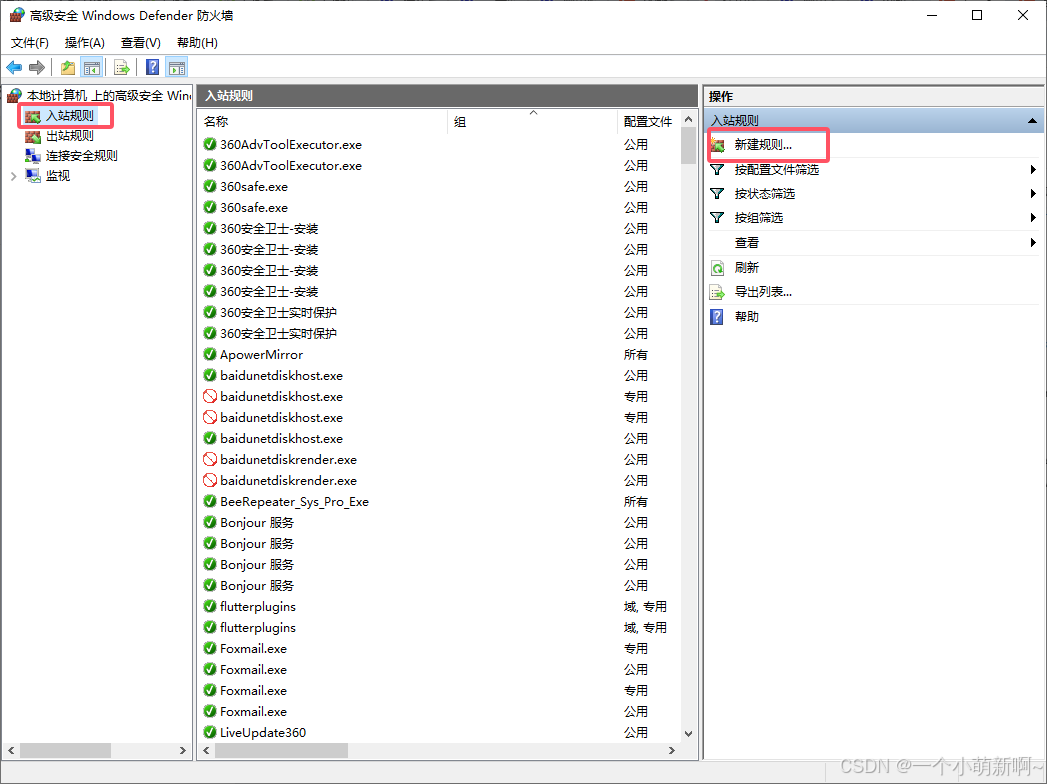This screenshot has width=1047, height=784.
Task: Select 连接安全规则 in the left tree
Action: pyautogui.click(x=81, y=156)
